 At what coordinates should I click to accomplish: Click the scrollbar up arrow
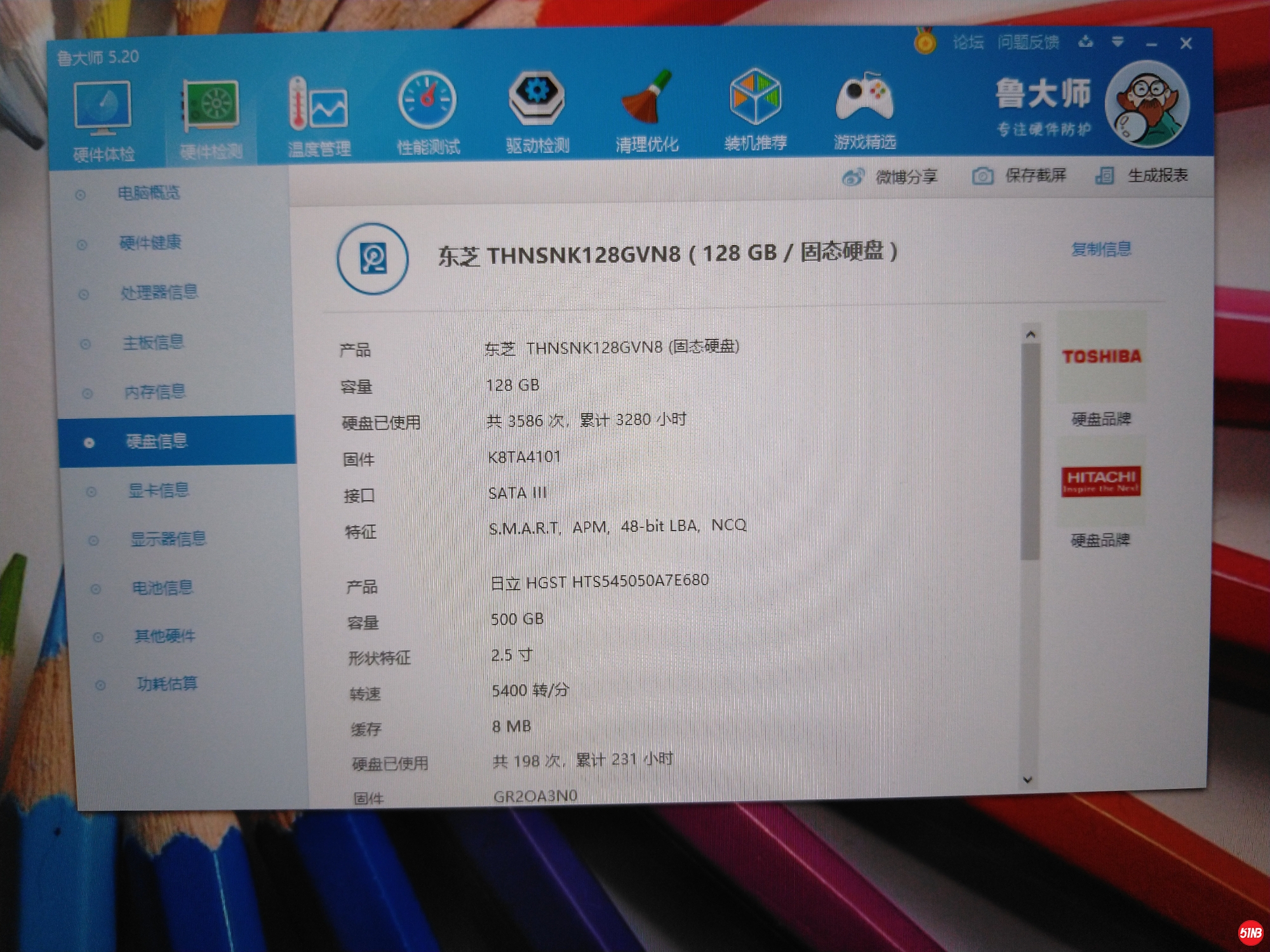(x=1031, y=334)
